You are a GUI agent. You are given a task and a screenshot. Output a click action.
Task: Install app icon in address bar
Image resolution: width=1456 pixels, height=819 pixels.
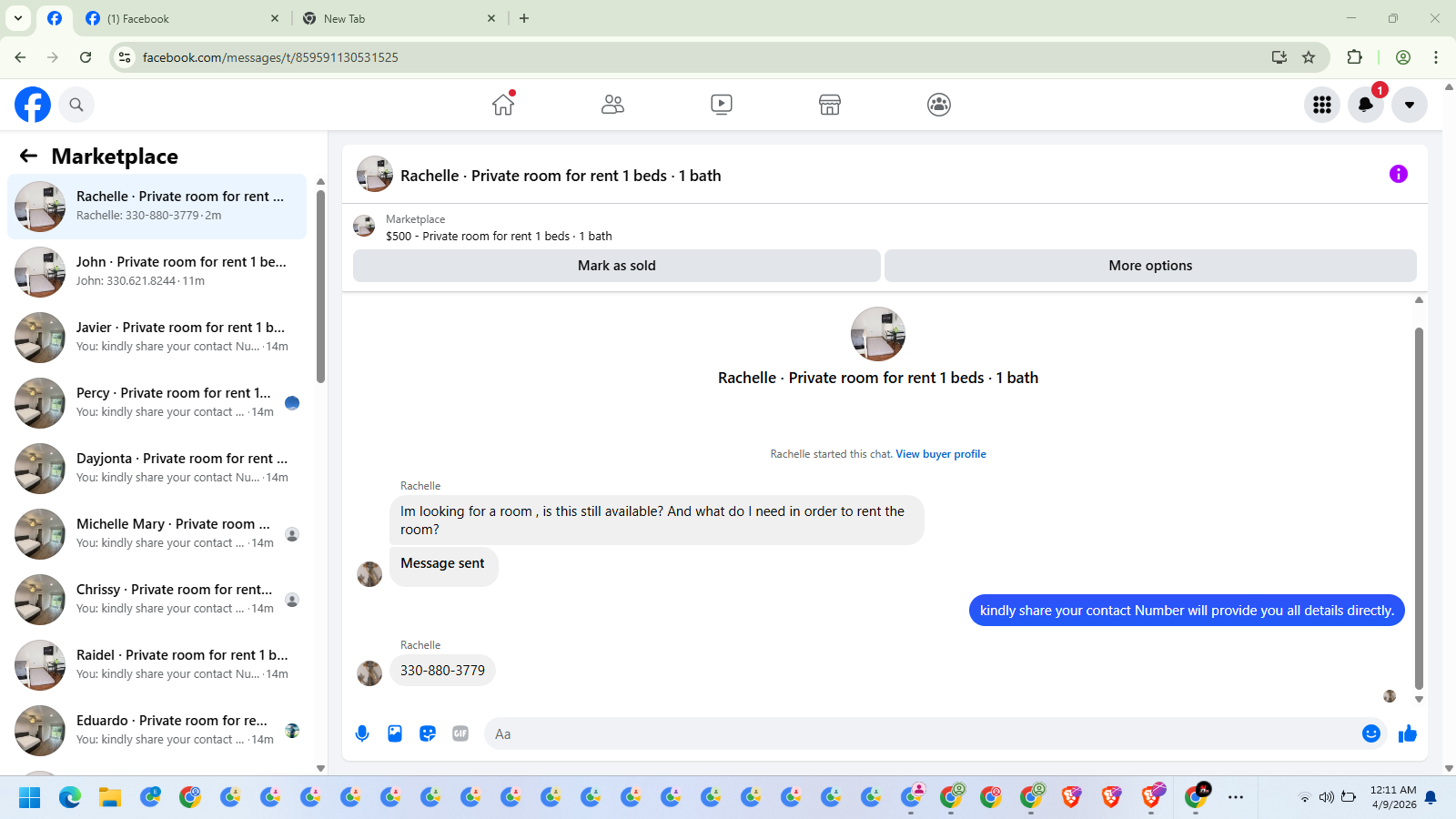point(1279,57)
